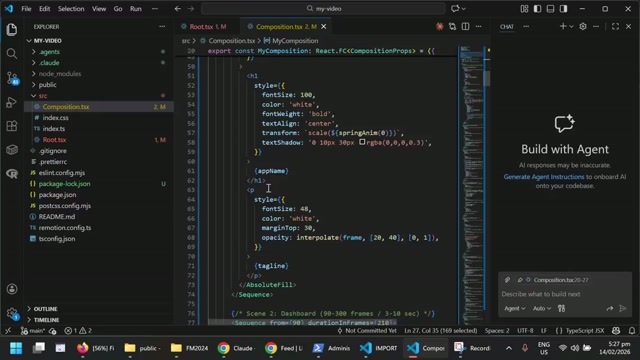
Task: Toggle the secondary side bar
Action: [x=564, y=9]
